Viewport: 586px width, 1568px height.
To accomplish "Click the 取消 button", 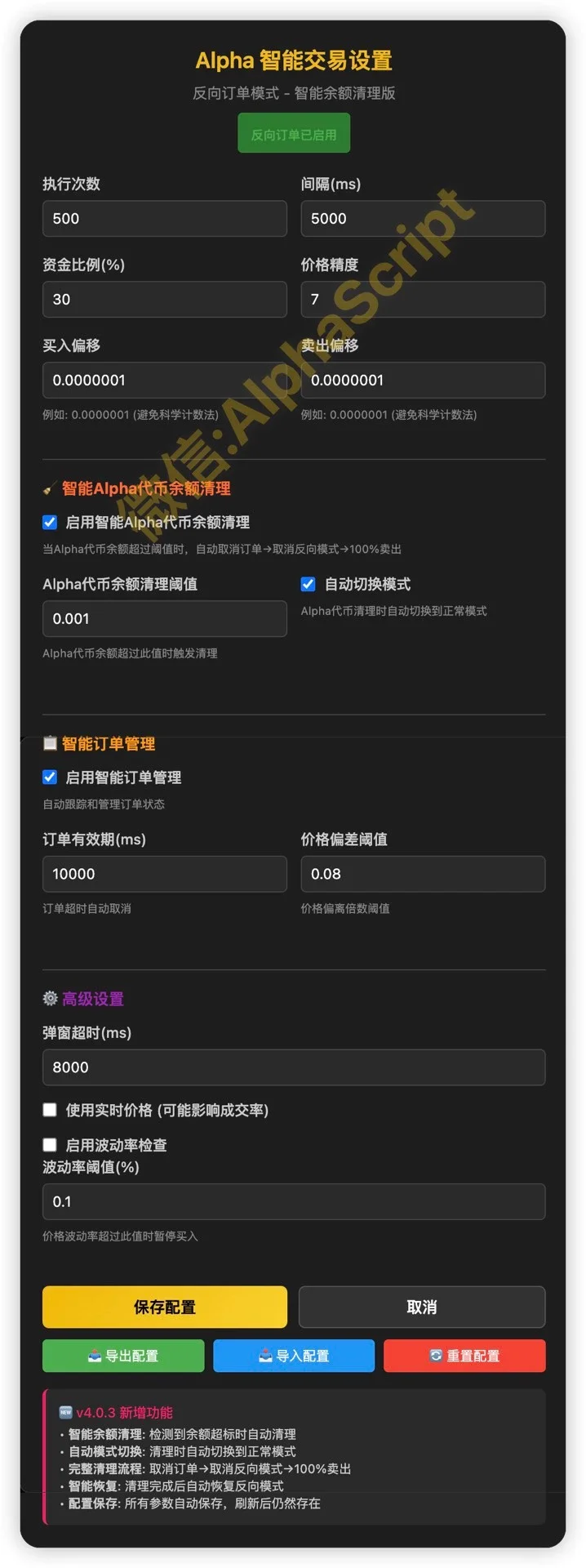I will (421, 1307).
